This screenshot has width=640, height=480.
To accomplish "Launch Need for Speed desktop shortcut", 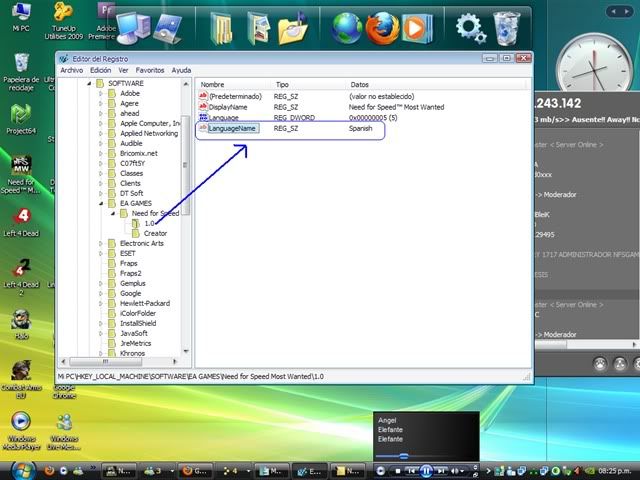I will (21, 175).
